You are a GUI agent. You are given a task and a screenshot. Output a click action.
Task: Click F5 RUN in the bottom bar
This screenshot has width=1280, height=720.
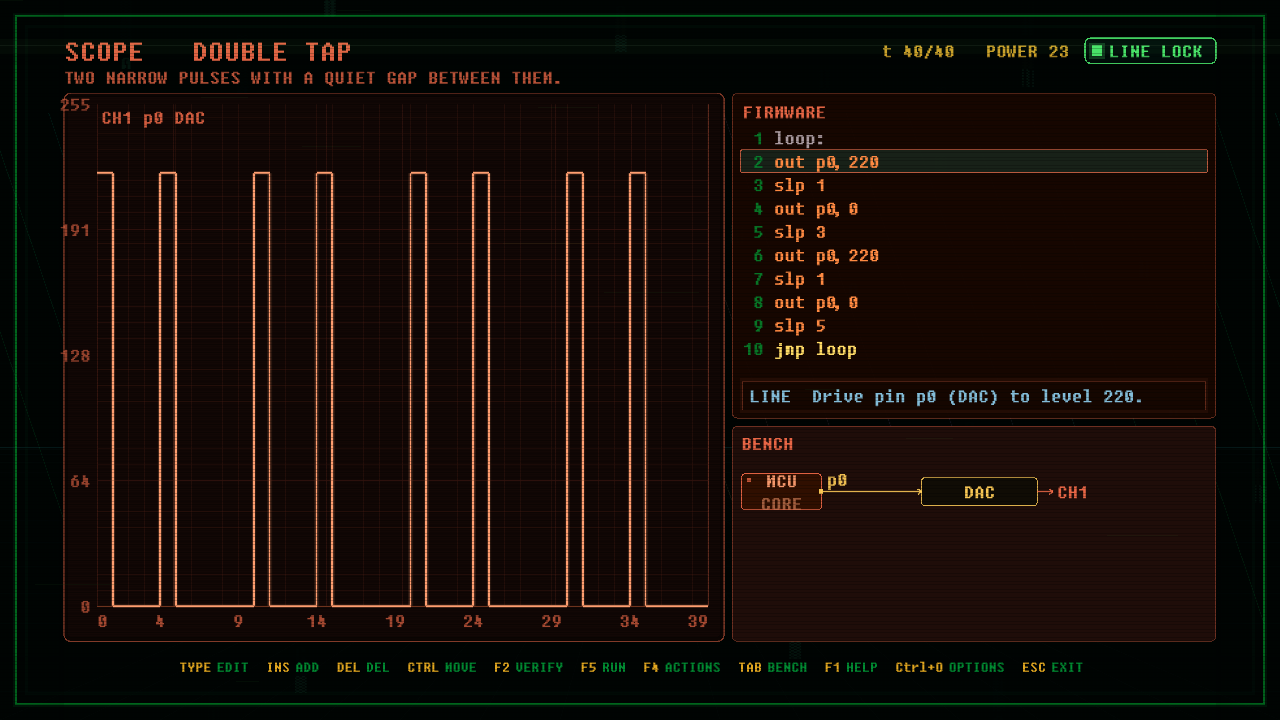603,667
